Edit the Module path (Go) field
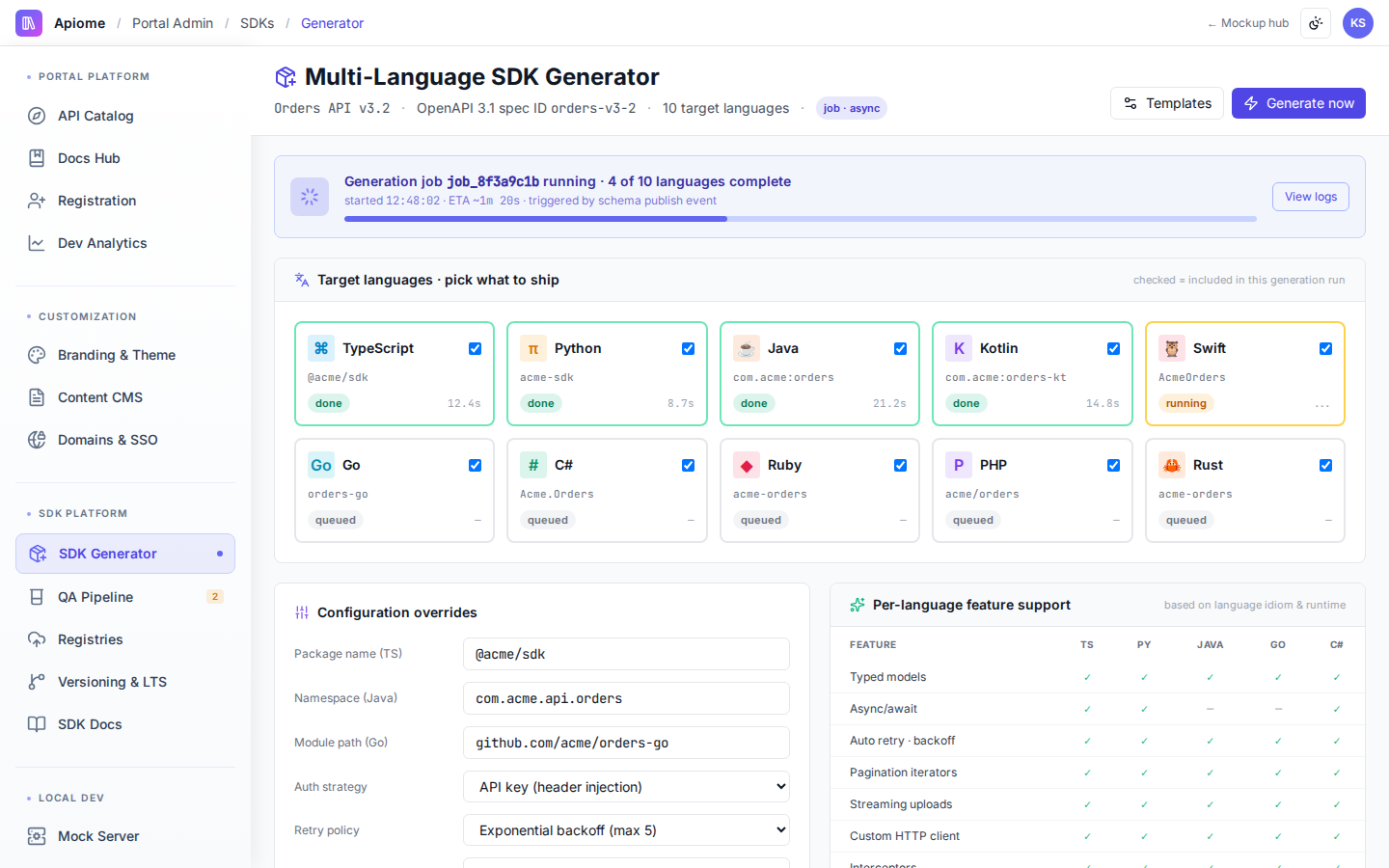1389x868 pixels. pyautogui.click(x=627, y=743)
